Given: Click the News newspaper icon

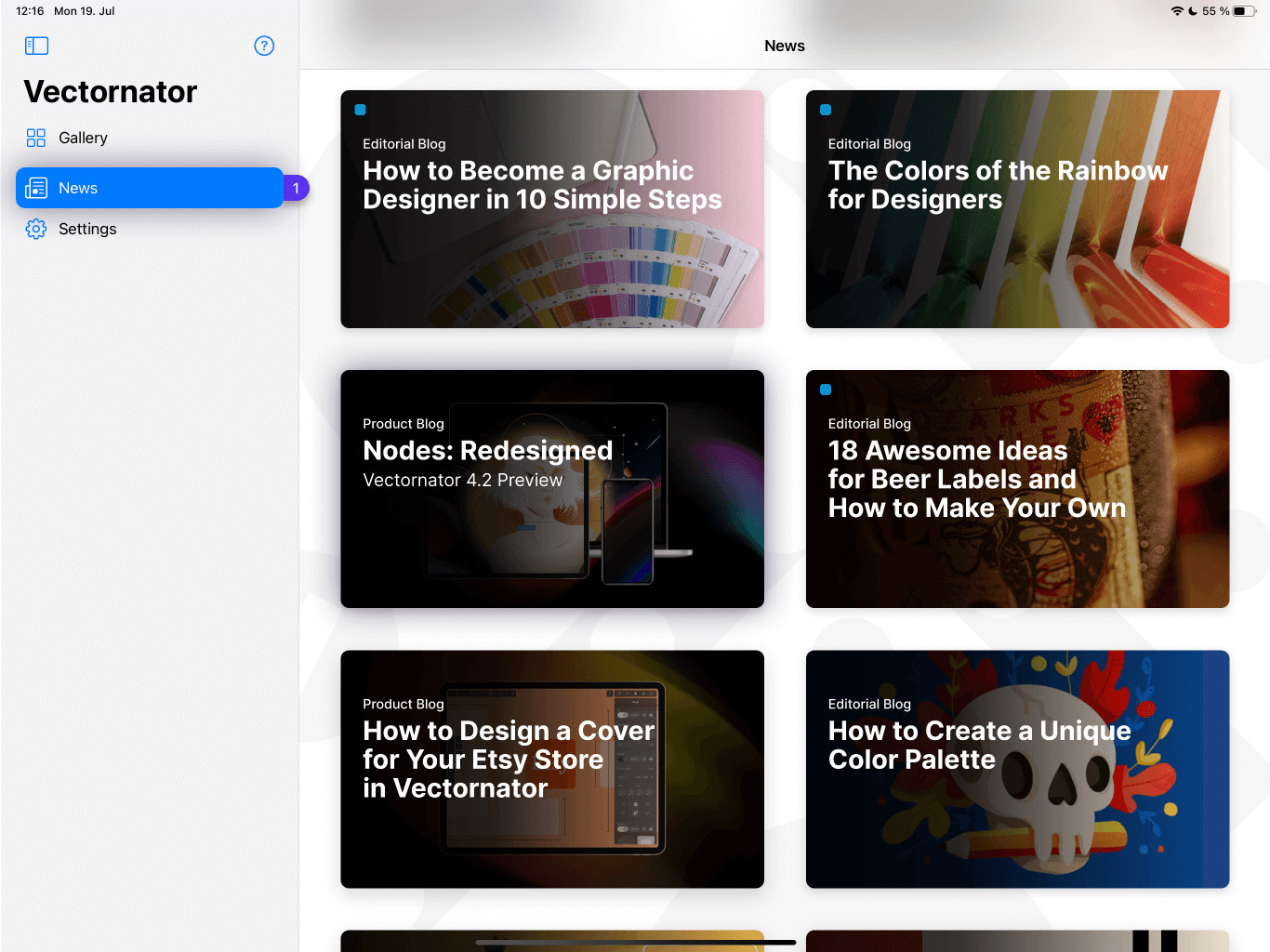Looking at the screenshot, I should [x=36, y=188].
